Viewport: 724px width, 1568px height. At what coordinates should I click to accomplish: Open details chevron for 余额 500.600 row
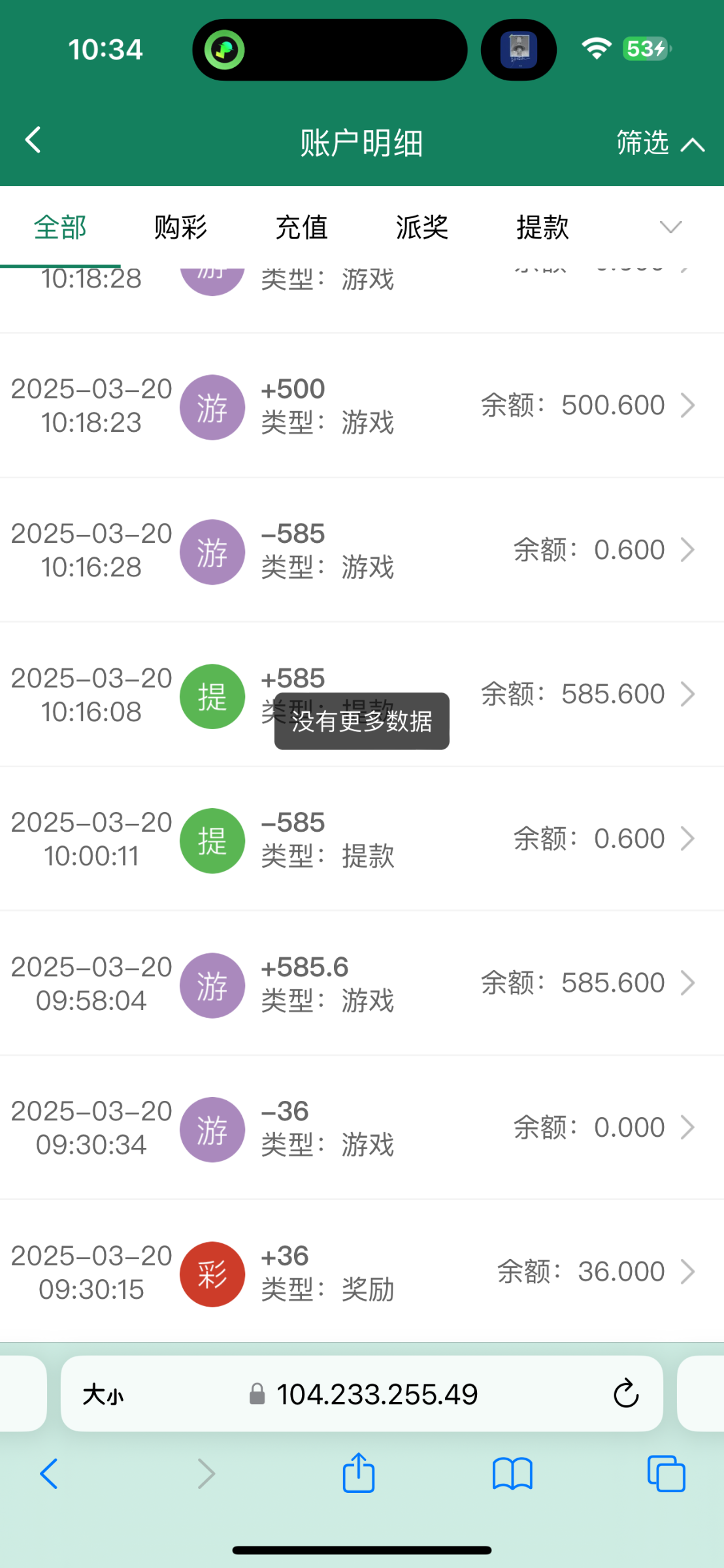click(687, 405)
